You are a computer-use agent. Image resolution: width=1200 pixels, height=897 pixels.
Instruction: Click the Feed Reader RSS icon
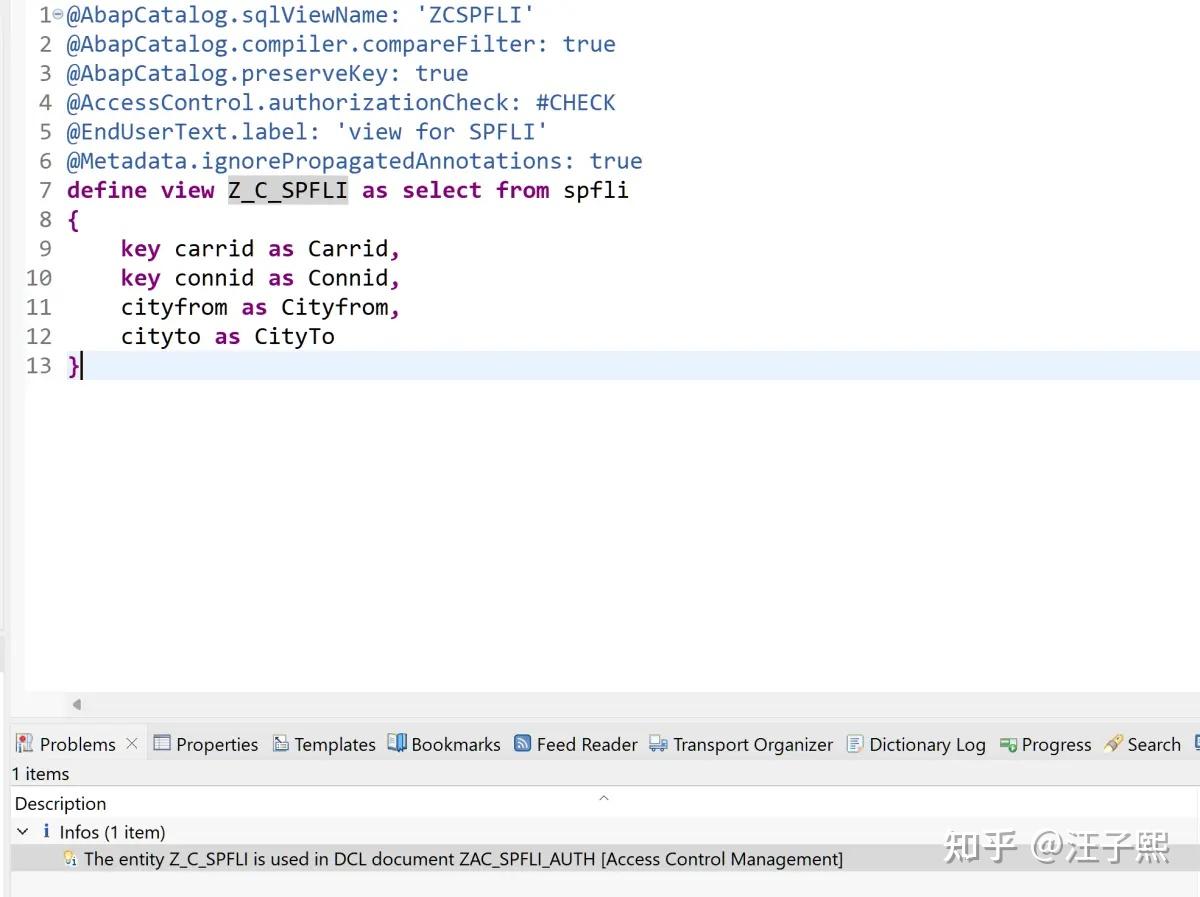pyautogui.click(x=522, y=743)
